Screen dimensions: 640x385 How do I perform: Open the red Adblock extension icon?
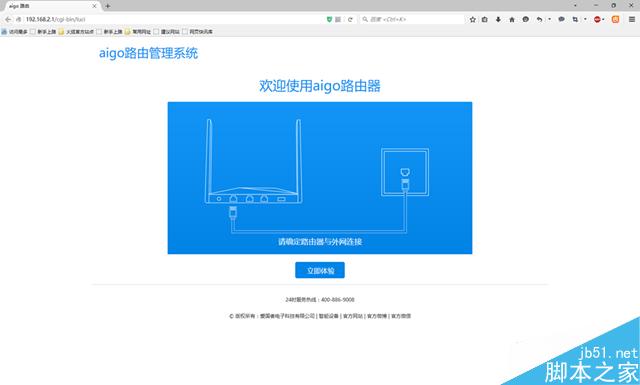coord(597,19)
